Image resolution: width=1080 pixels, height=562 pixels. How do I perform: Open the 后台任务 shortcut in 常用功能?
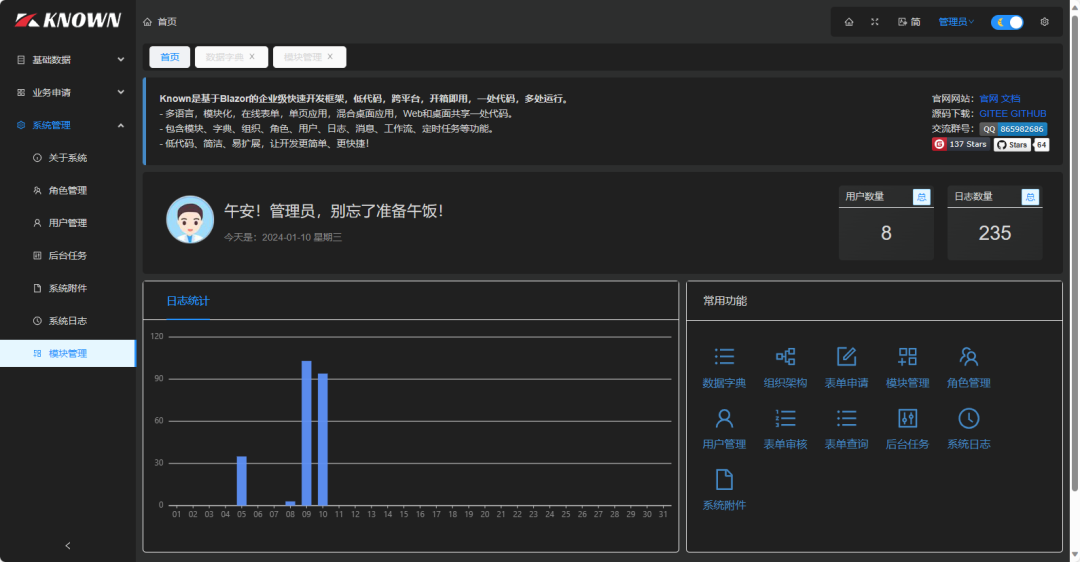pyautogui.click(x=907, y=419)
